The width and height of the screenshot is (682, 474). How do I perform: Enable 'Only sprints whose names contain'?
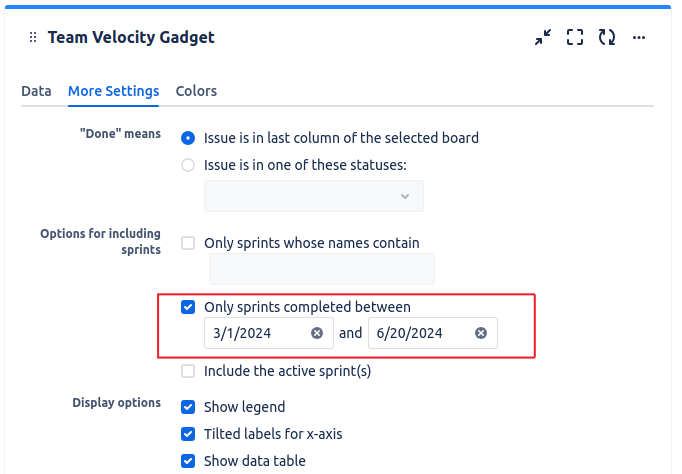[188, 243]
